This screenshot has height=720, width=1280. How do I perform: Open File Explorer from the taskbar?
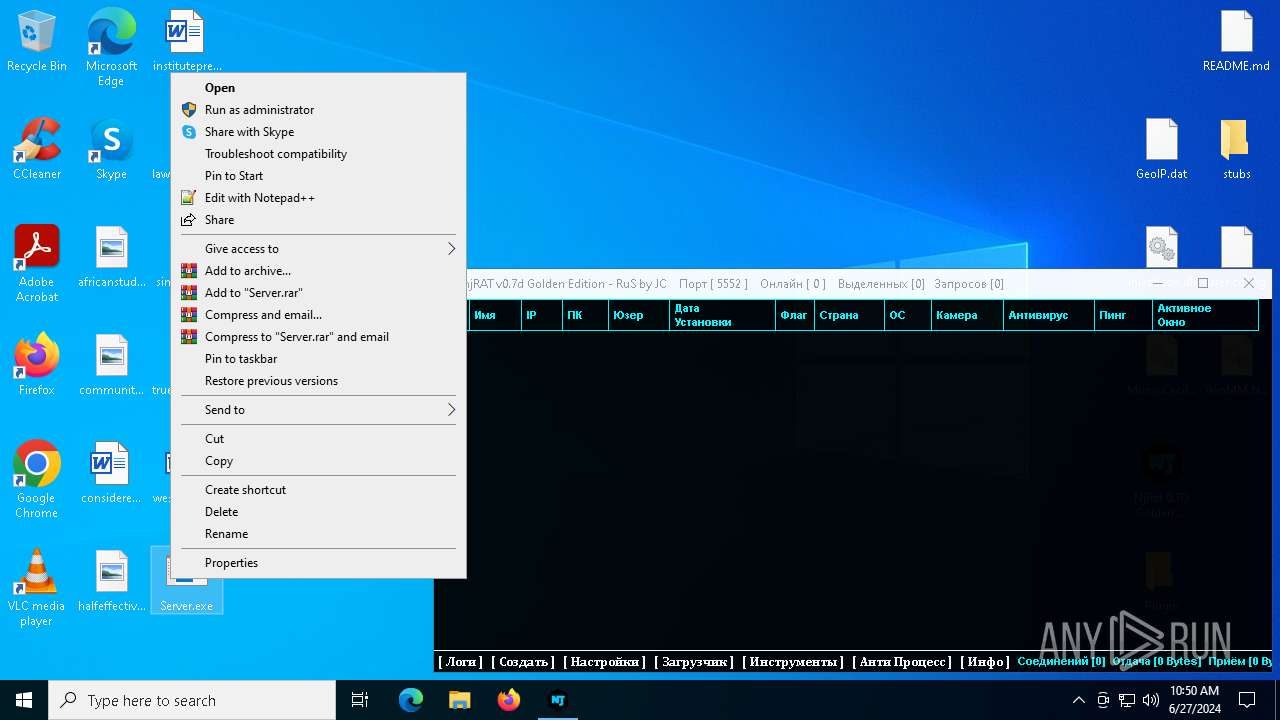(x=459, y=700)
